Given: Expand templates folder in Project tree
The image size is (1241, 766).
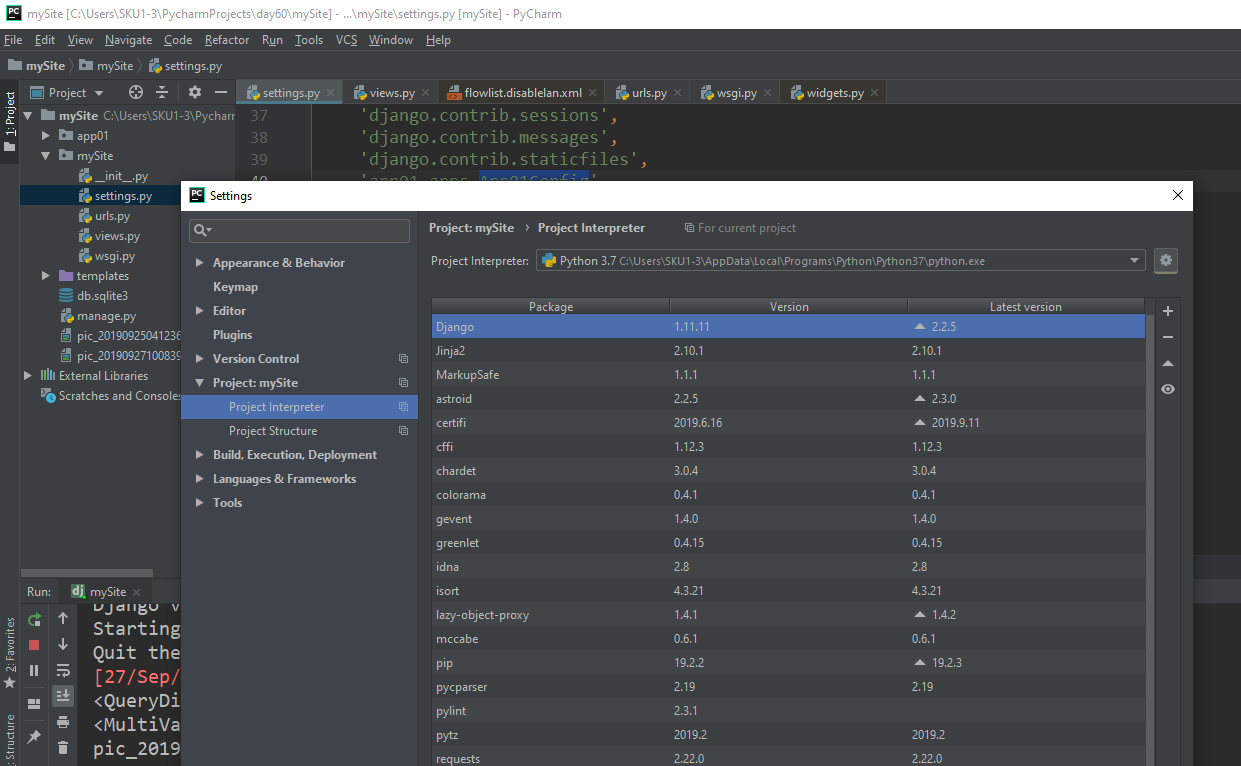Looking at the screenshot, I should [46, 276].
